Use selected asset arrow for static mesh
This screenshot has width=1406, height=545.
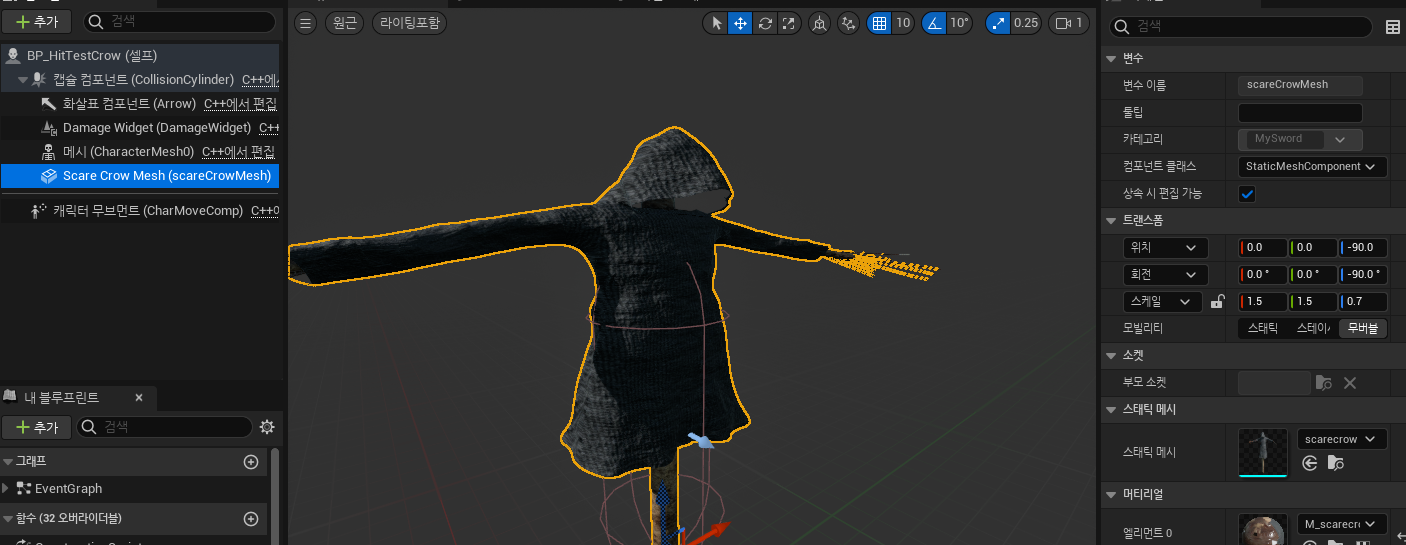pyautogui.click(x=1310, y=463)
